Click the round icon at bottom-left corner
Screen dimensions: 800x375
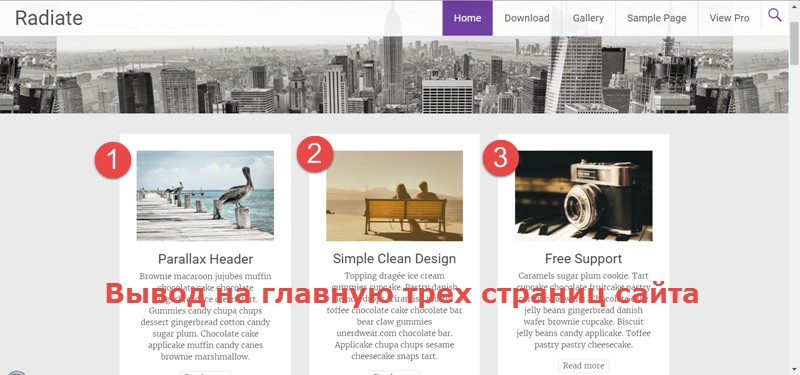(17, 374)
